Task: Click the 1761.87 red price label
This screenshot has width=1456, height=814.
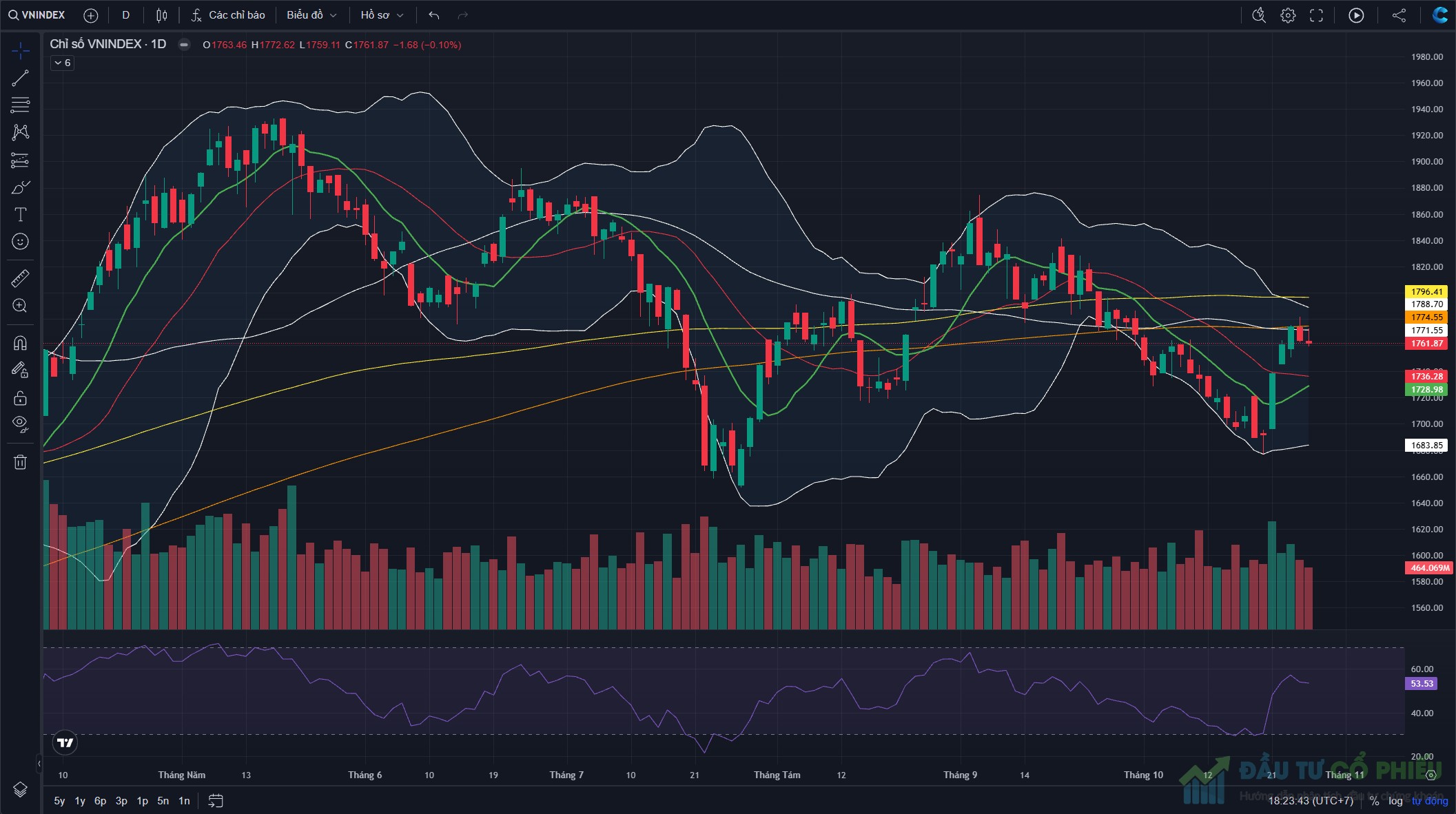Action: 1426,344
